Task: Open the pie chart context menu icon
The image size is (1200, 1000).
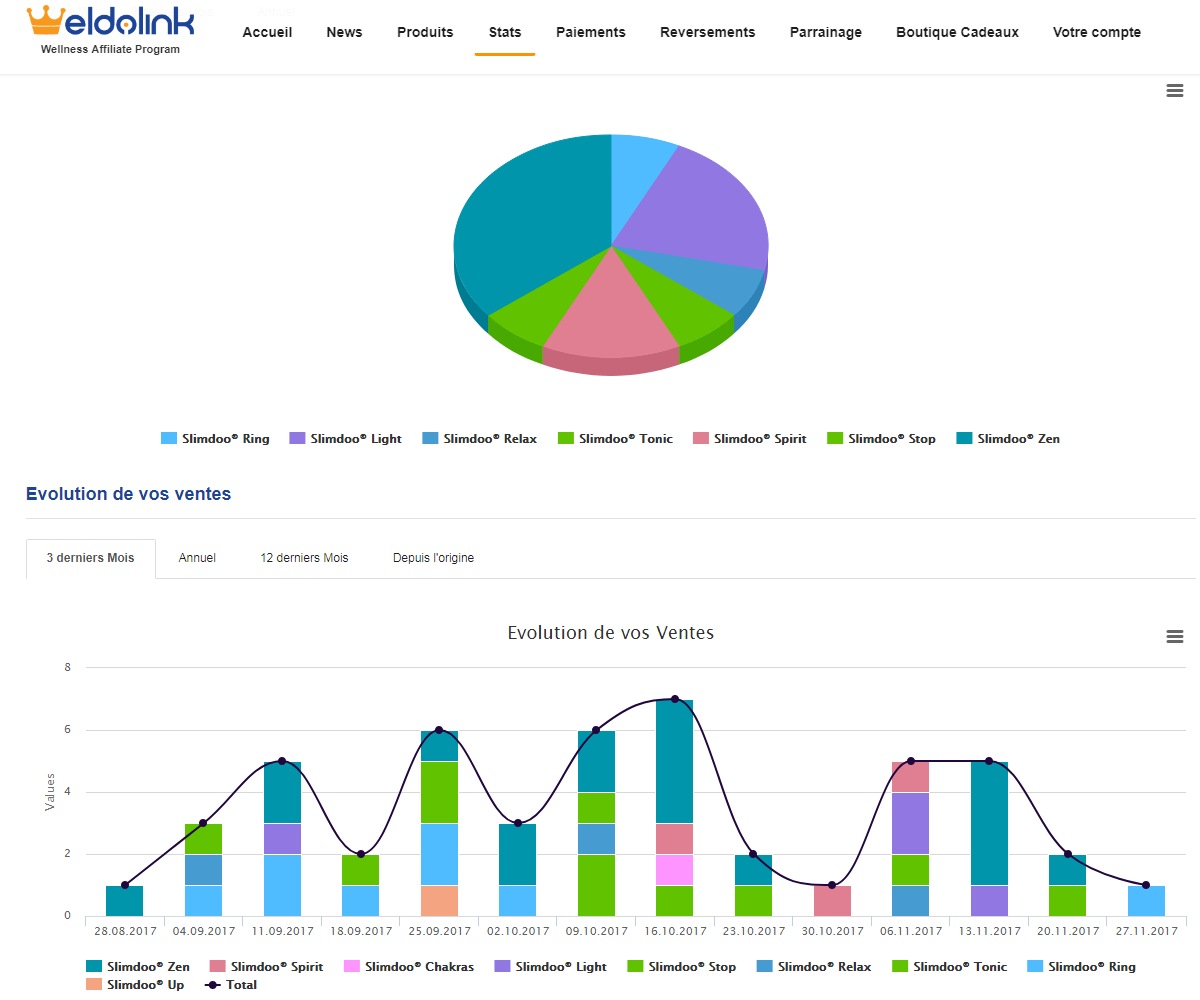Action: 1175,91
